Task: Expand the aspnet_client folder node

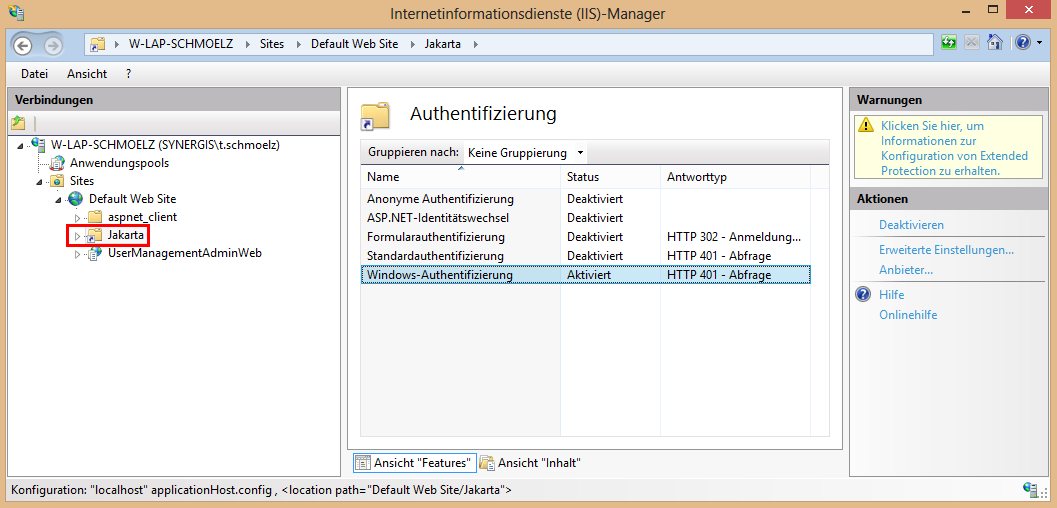Action: (x=76, y=217)
